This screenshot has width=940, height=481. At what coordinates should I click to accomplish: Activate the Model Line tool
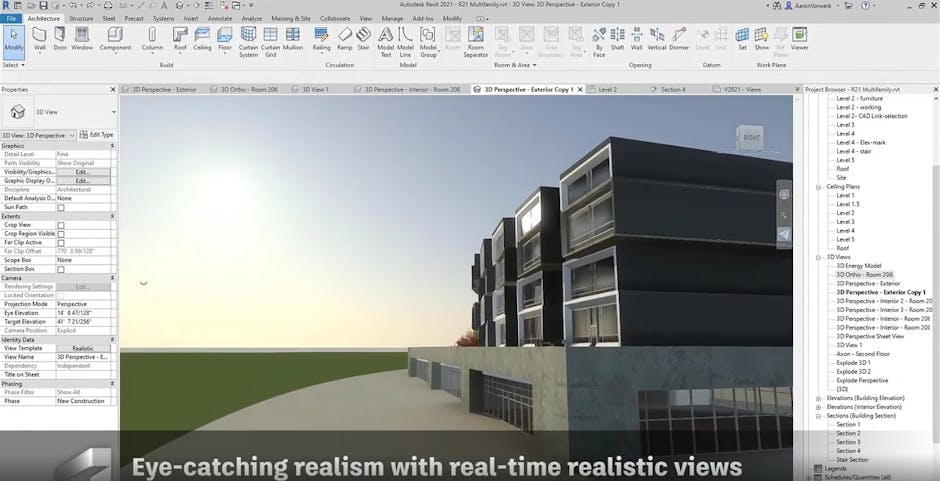405,42
